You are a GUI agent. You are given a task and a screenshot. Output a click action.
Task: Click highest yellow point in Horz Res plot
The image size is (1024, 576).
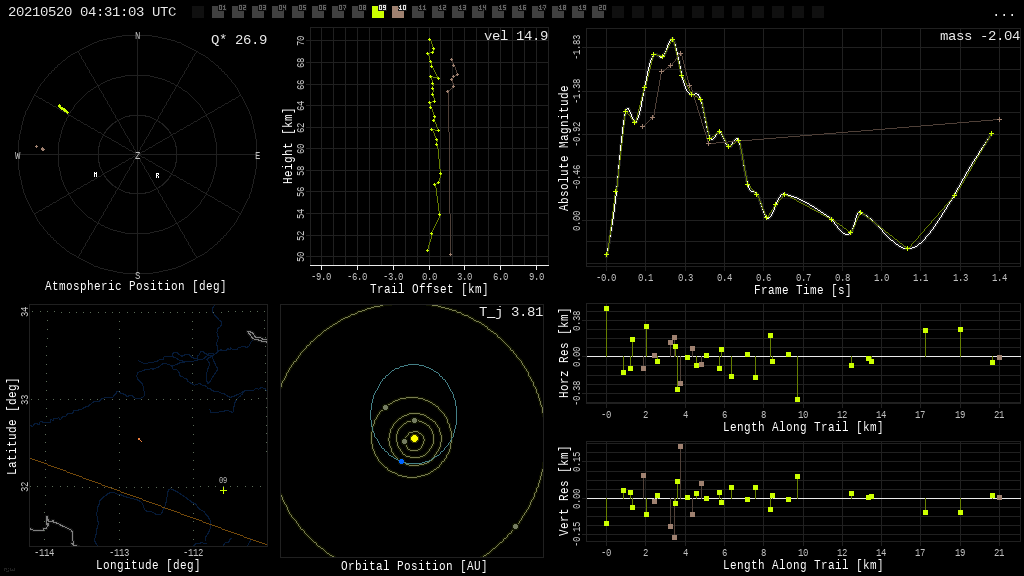click(606, 309)
